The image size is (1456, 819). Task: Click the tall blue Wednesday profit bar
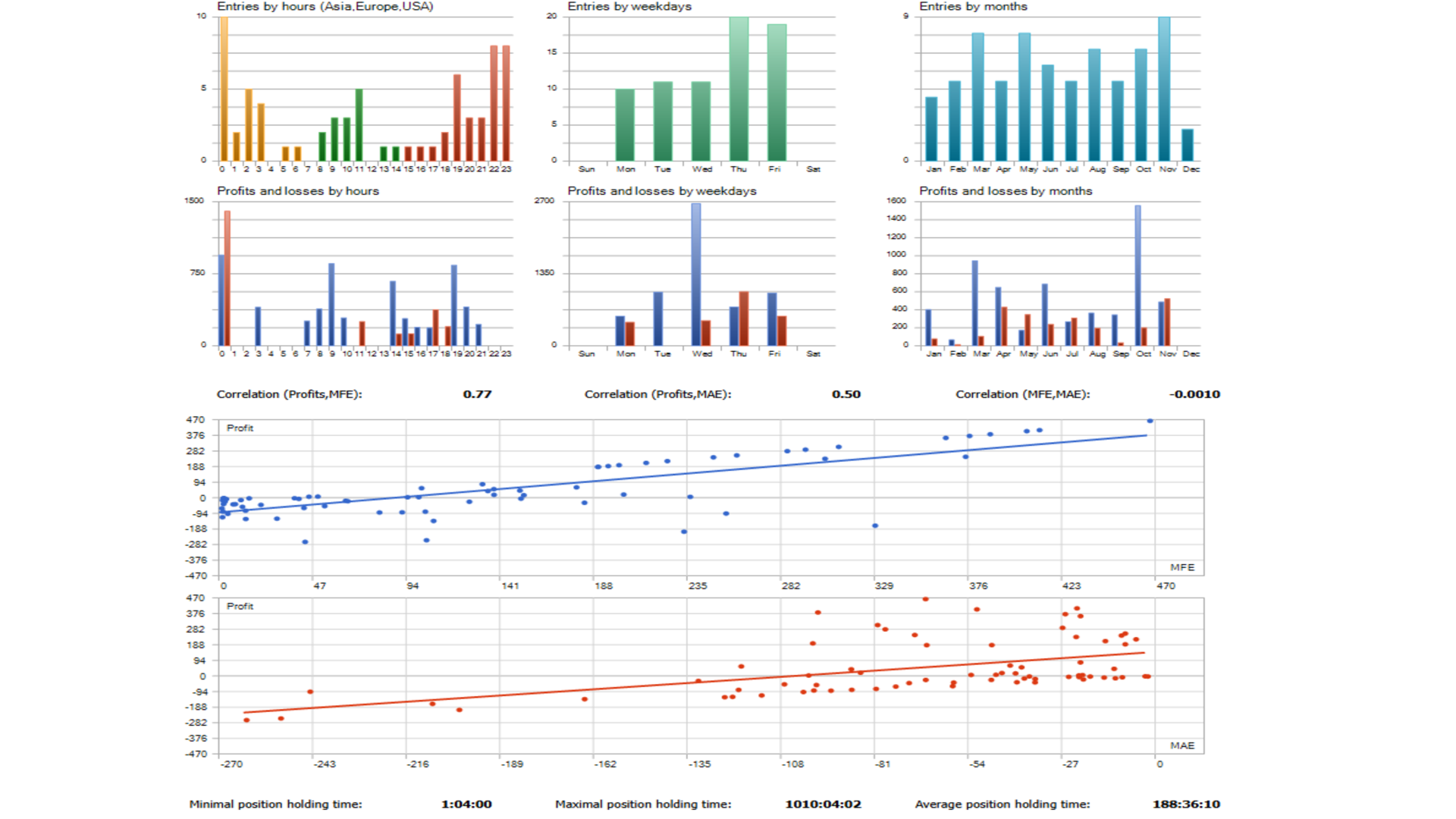(x=696, y=273)
